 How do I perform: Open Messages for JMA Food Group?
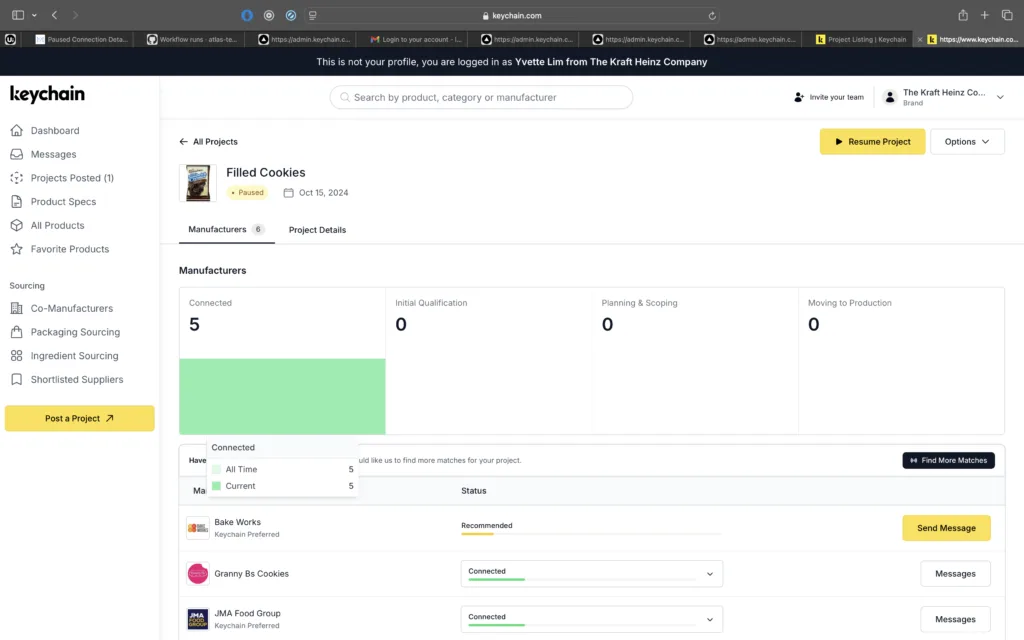(x=955, y=619)
